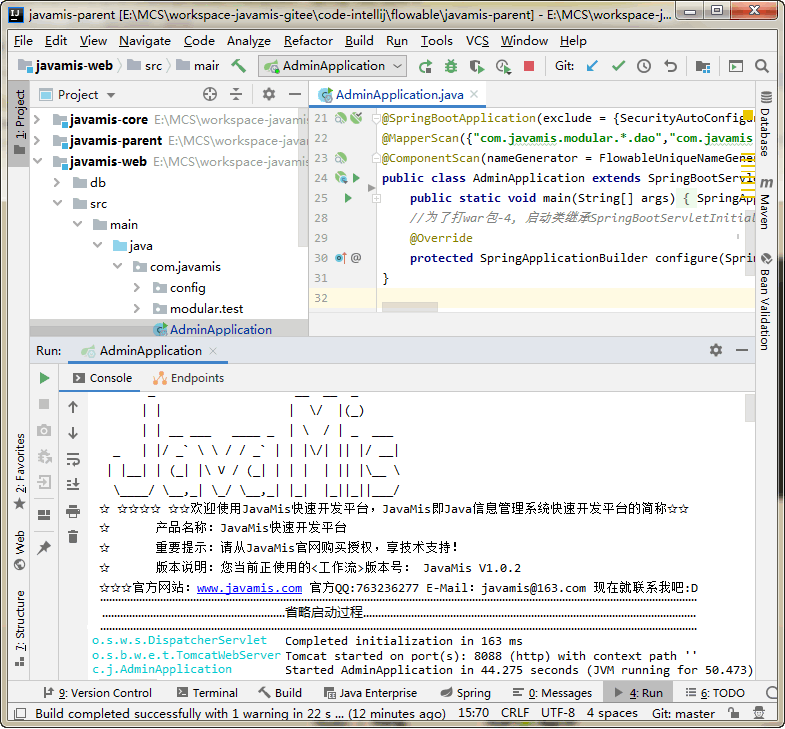Open Version Control tool window

pos(98,693)
